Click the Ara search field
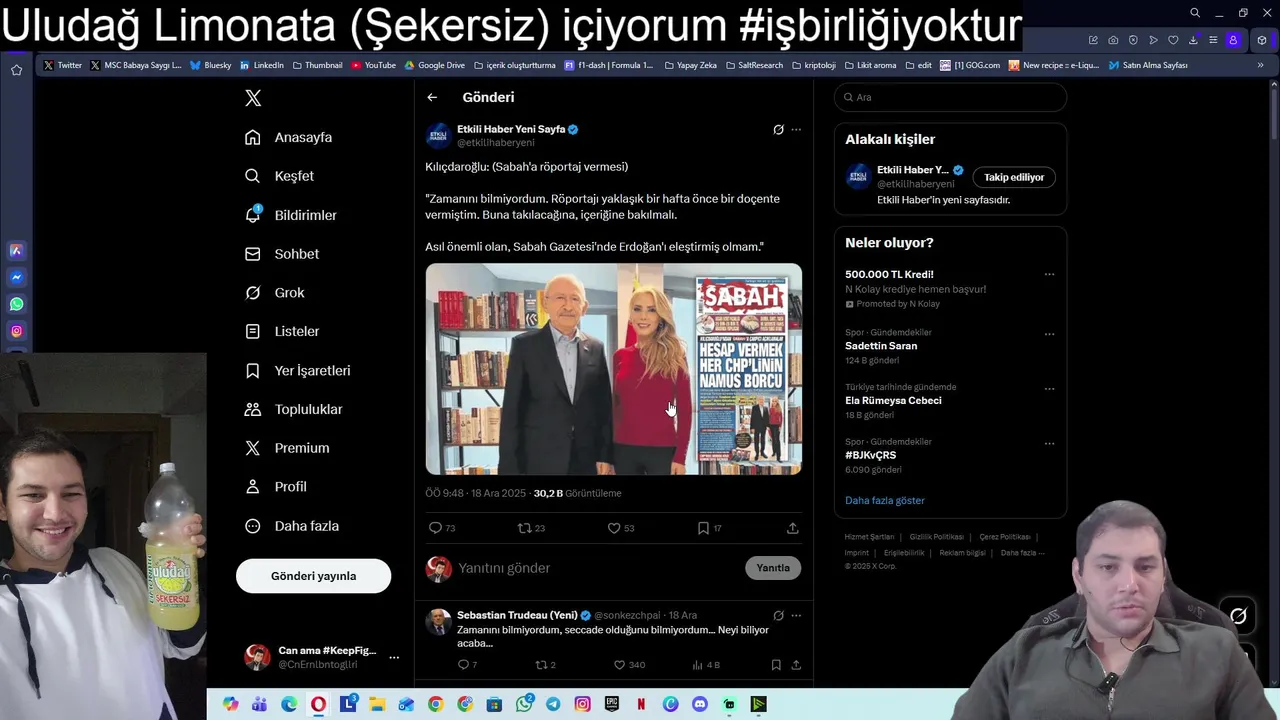 click(950, 97)
